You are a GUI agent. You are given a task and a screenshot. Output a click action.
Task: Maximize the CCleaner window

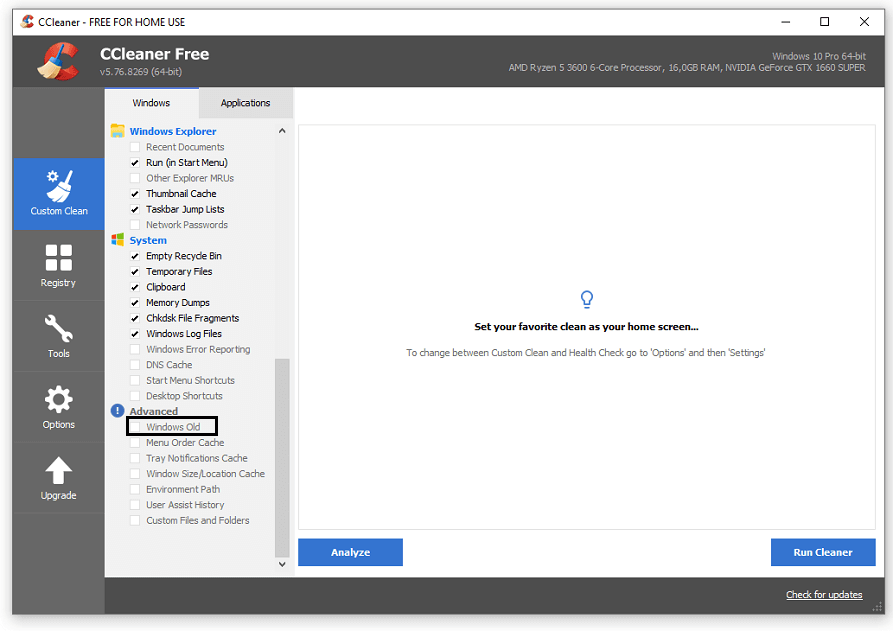pos(824,22)
